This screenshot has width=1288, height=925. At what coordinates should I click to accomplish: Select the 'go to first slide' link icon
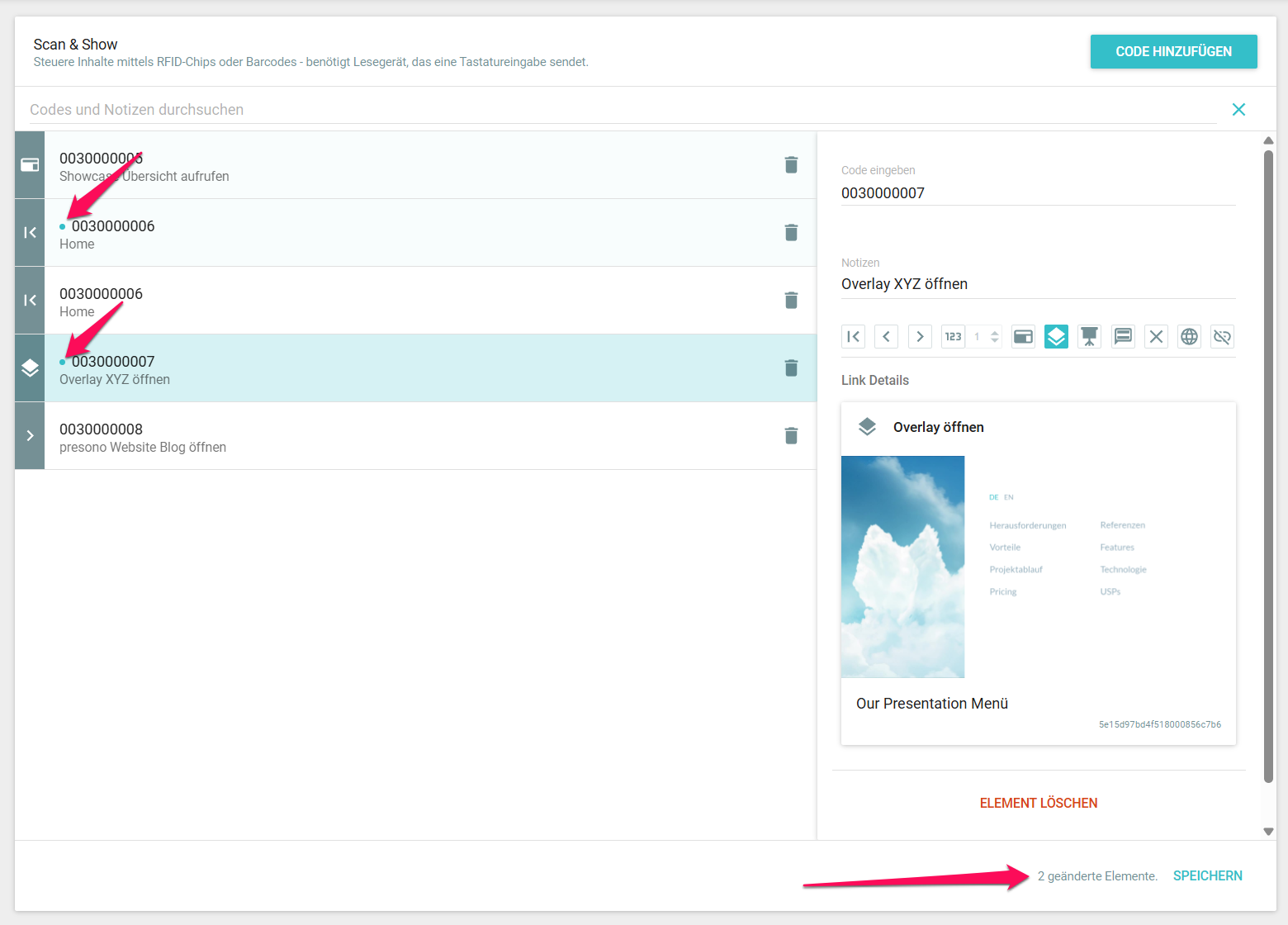point(854,337)
